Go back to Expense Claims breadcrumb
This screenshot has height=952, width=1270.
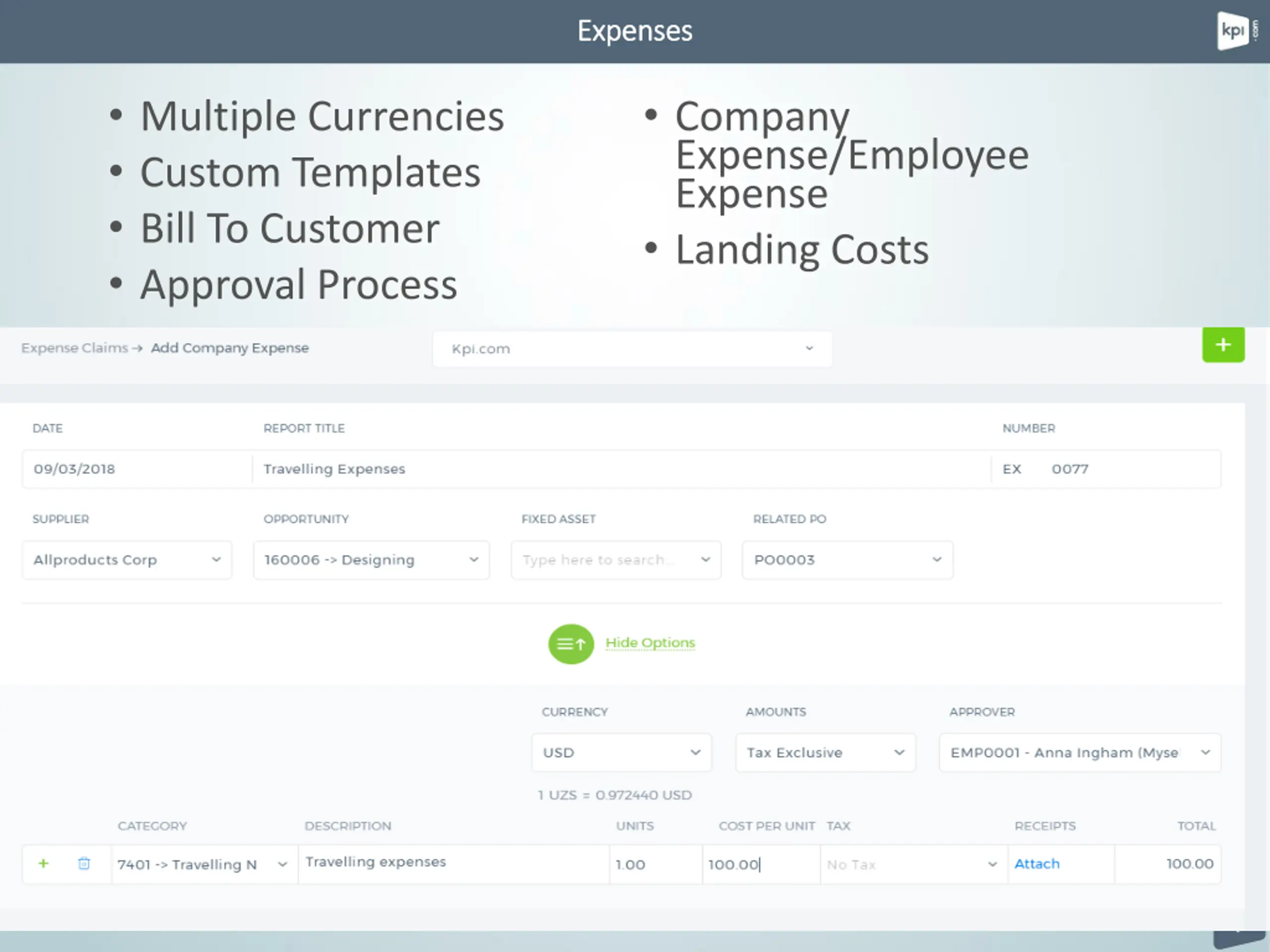74,348
